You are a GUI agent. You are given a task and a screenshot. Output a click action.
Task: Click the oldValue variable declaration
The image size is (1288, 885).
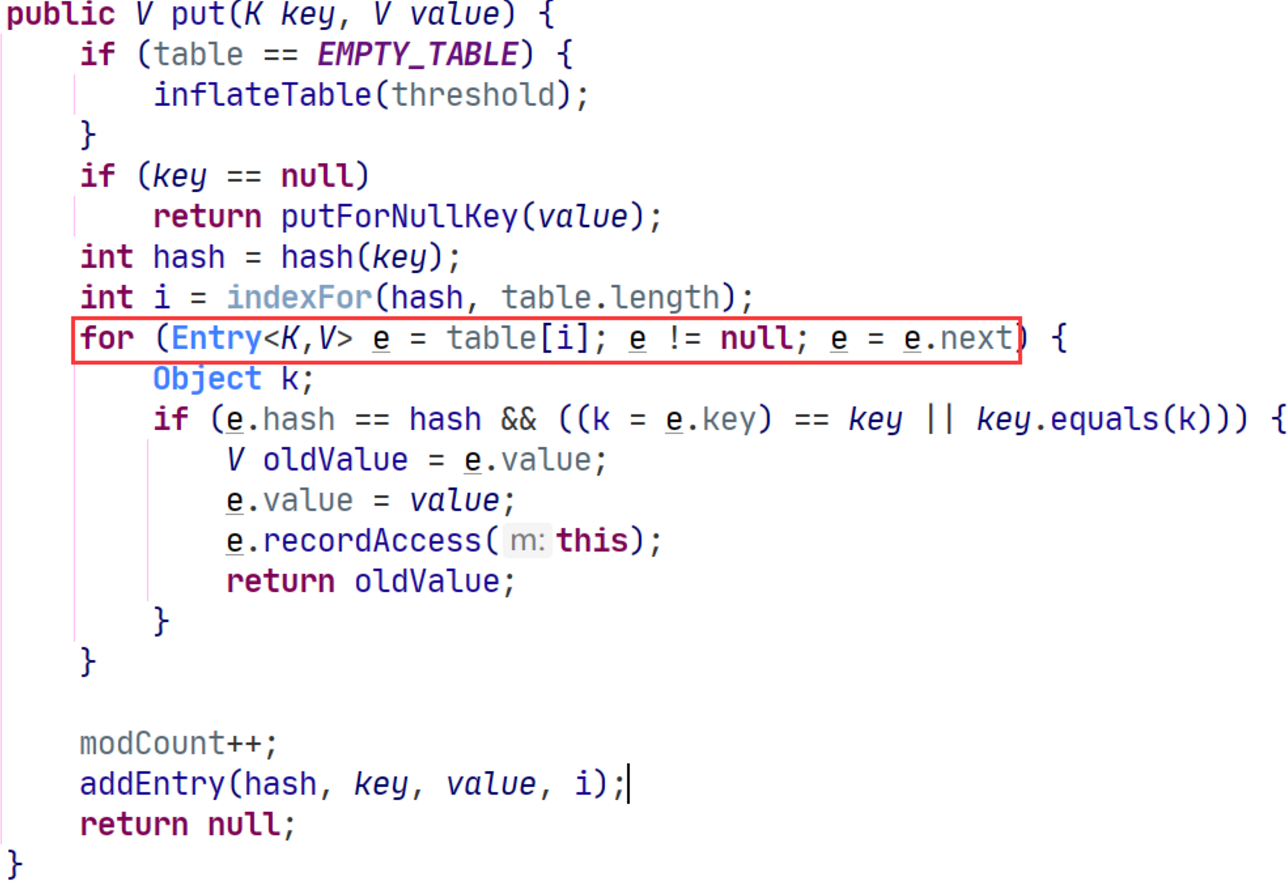pyautogui.click(x=336, y=460)
